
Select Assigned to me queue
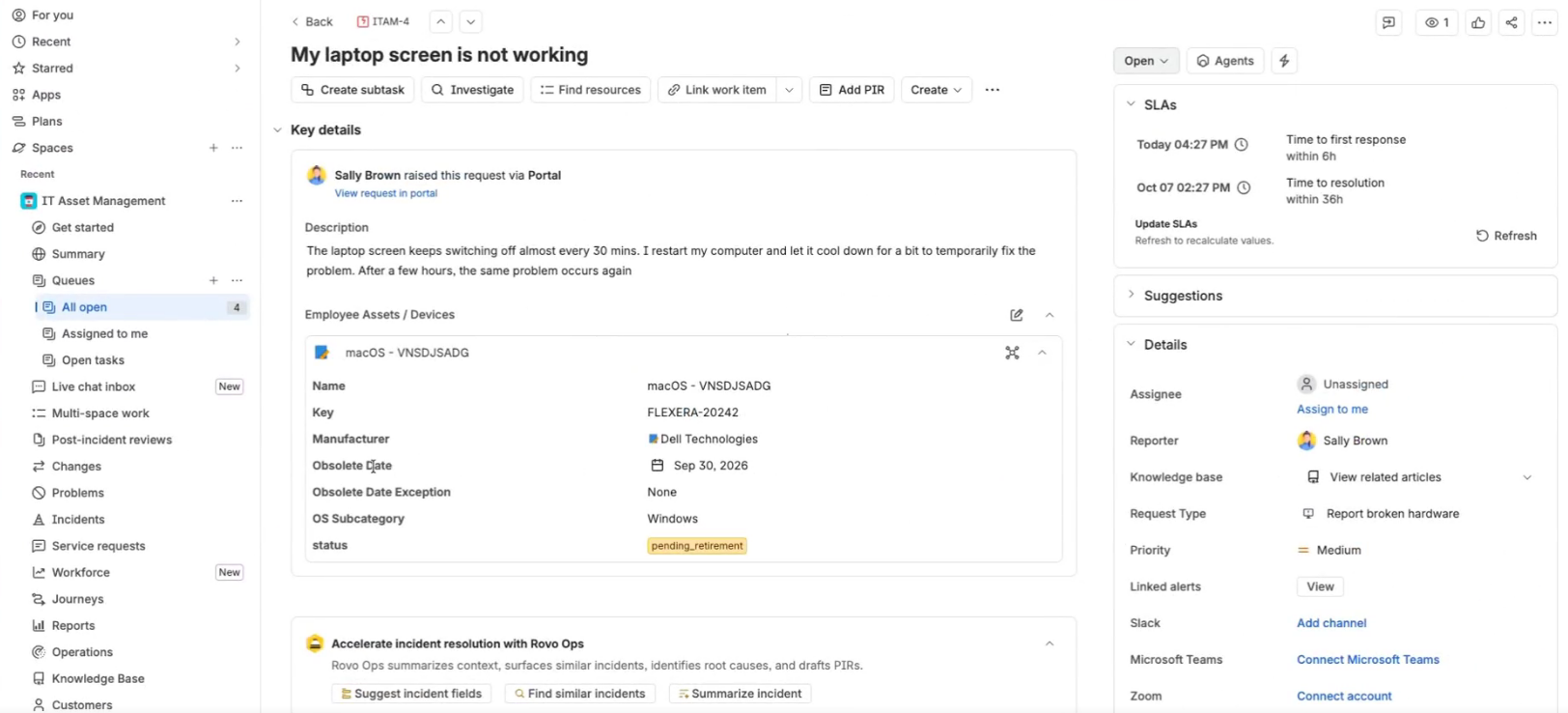104,333
